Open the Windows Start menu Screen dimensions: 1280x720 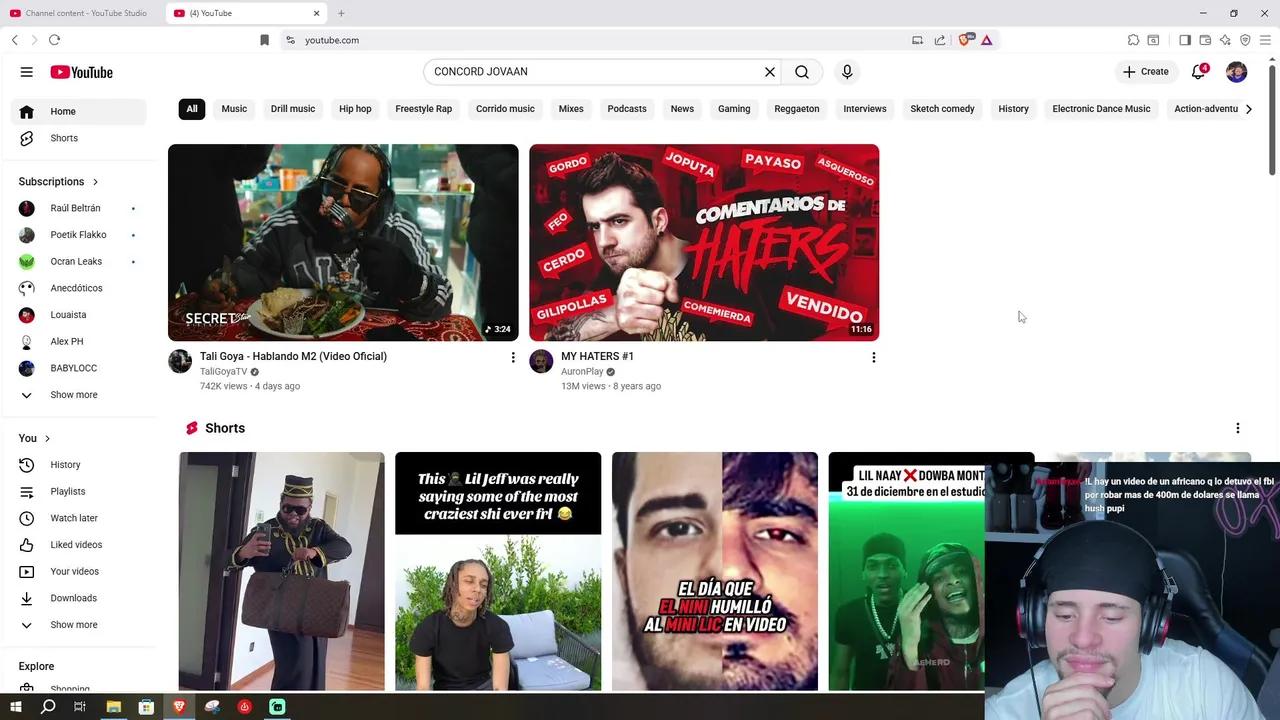coord(15,707)
